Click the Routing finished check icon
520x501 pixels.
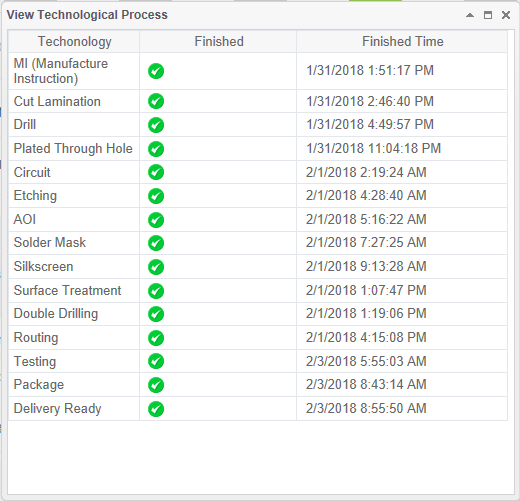click(x=156, y=338)
